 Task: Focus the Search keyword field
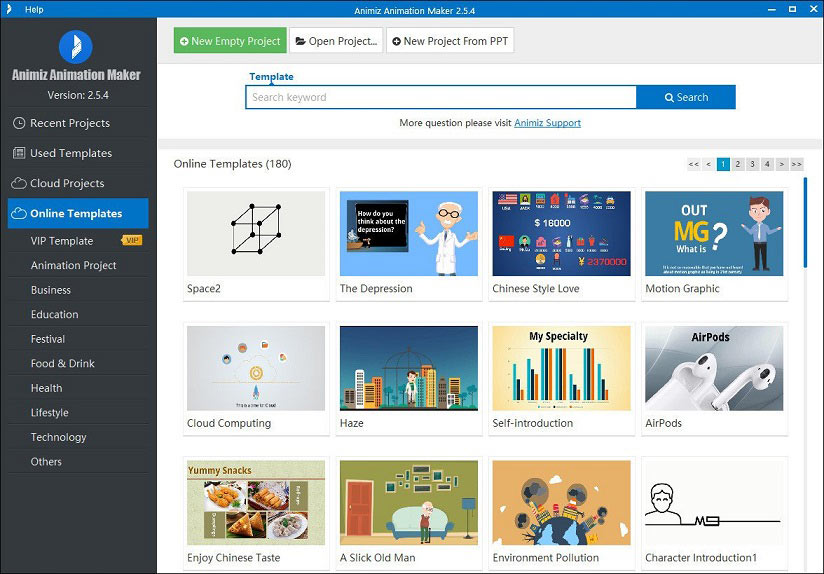pos(440,97)
